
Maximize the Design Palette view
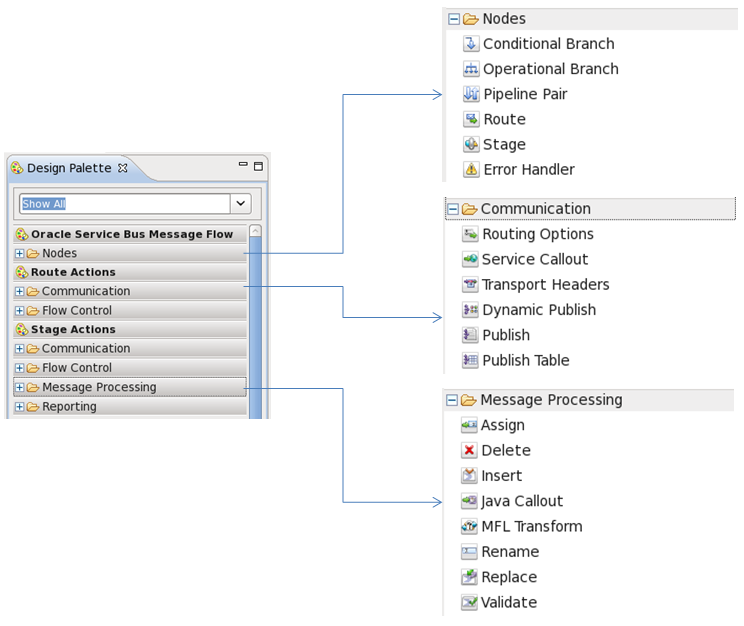(x=259, y=166)
